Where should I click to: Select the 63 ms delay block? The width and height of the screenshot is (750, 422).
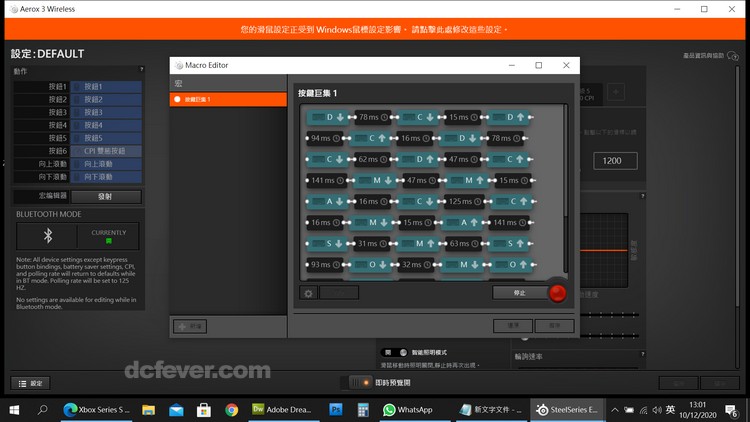coord(463,244)
